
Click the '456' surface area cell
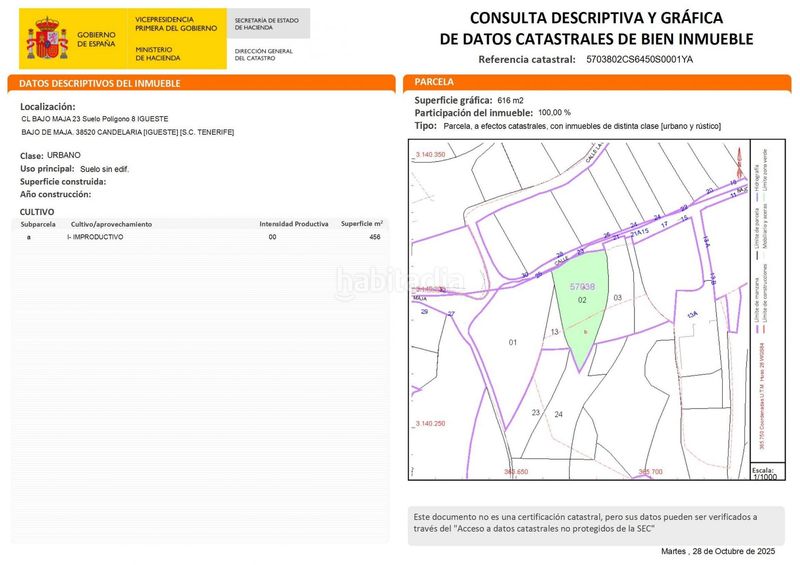point(375,237)
